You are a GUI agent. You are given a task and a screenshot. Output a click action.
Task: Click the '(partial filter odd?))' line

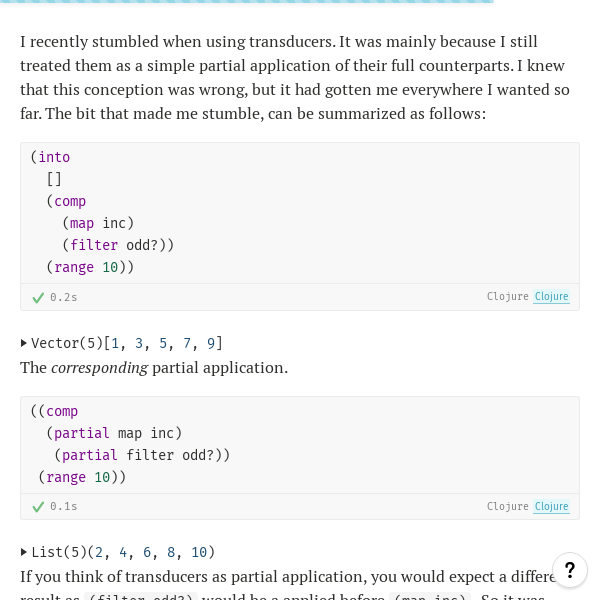point(142,455)
